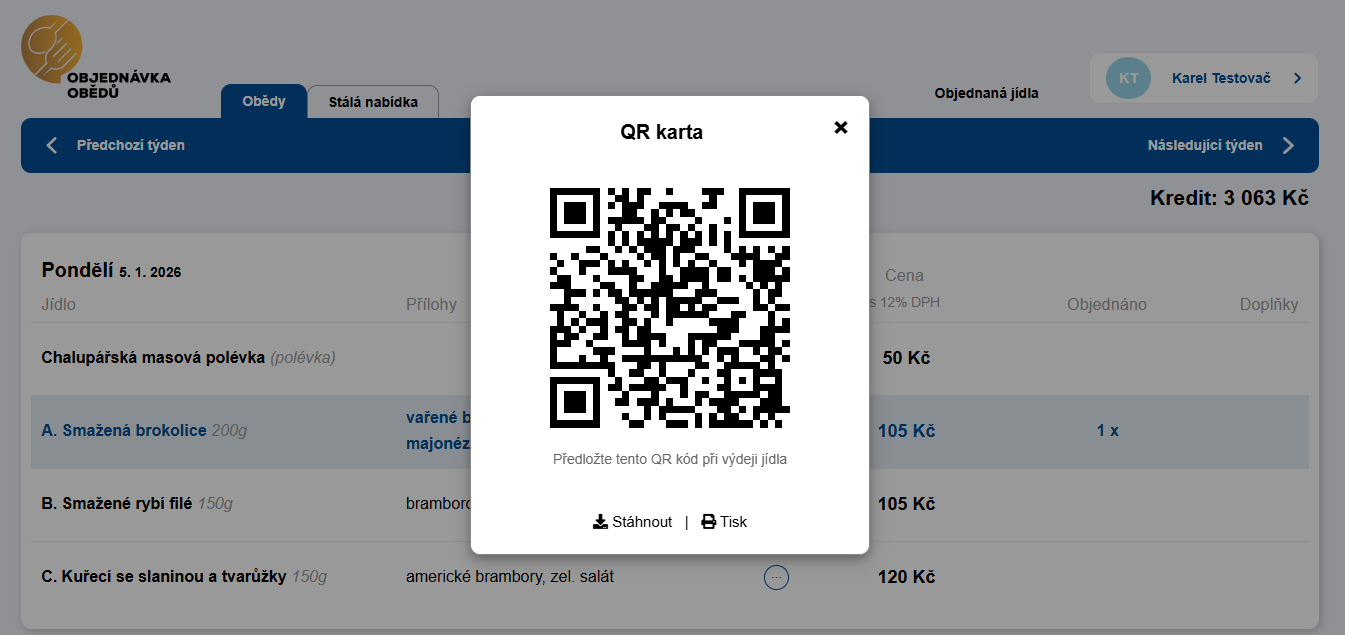Click the Tisk printer icon

pos(708,522)
